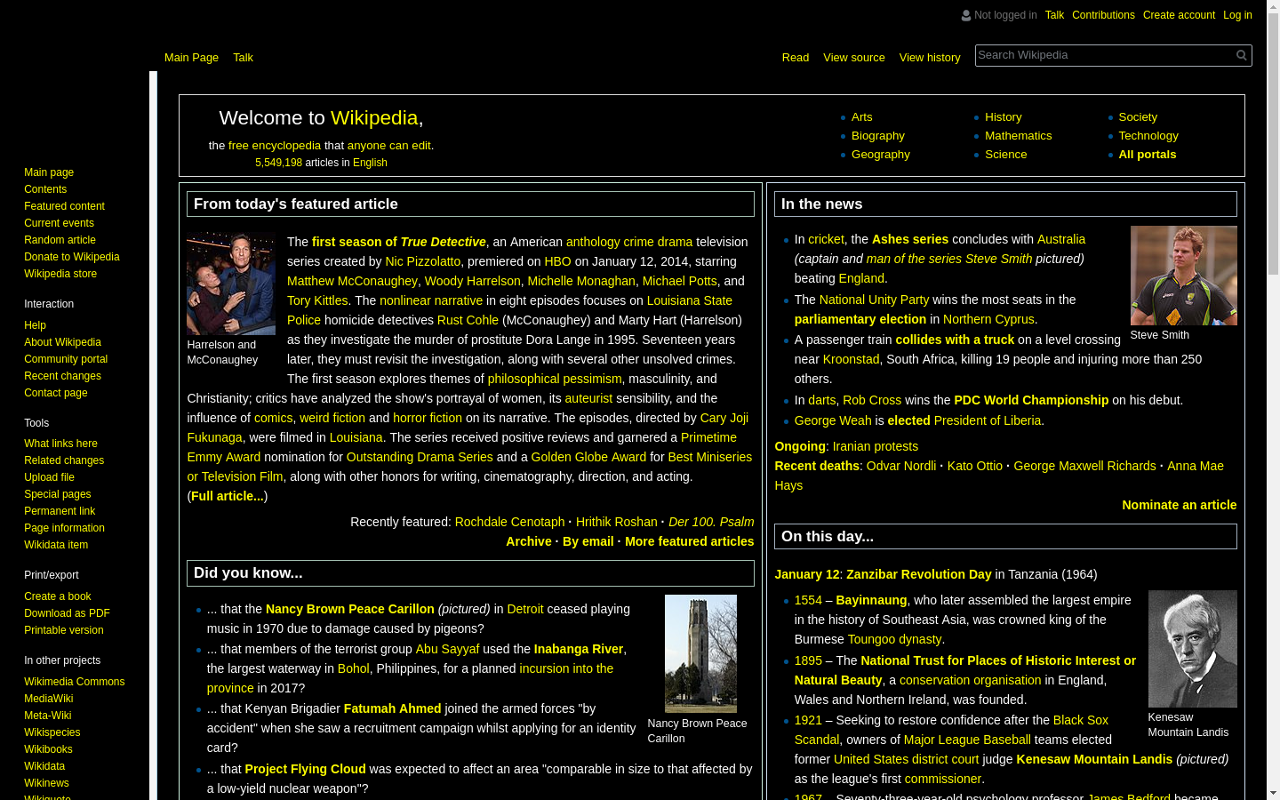Open Recent changes link
Viewport: 1280px width, 800px height.
click(x=62, y=376)
